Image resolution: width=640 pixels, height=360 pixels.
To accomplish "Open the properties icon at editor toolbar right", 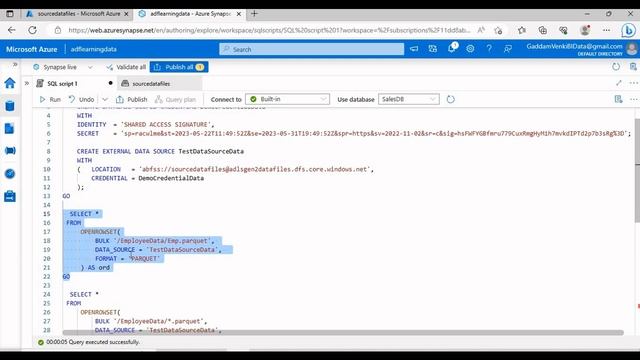I will point(618,99).
